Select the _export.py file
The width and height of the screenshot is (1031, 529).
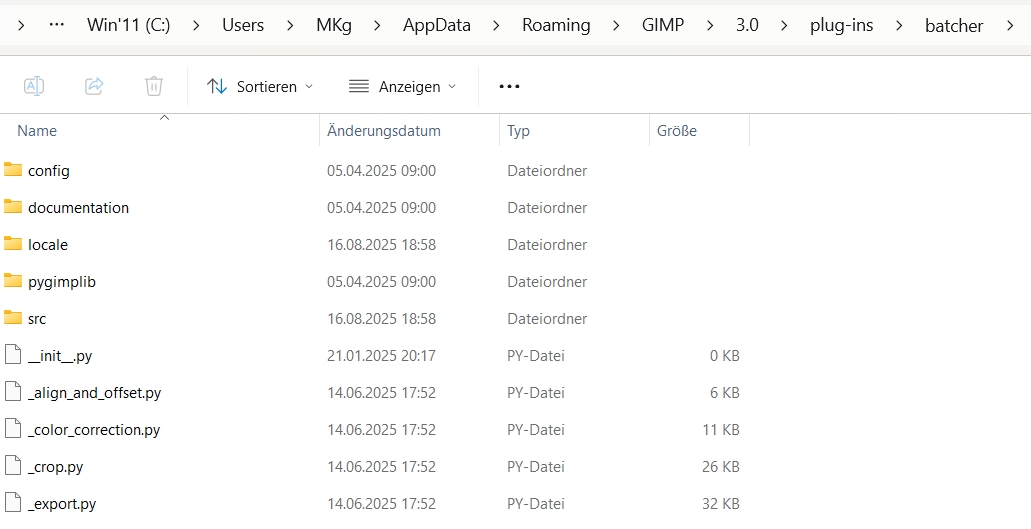click(62, 503)
